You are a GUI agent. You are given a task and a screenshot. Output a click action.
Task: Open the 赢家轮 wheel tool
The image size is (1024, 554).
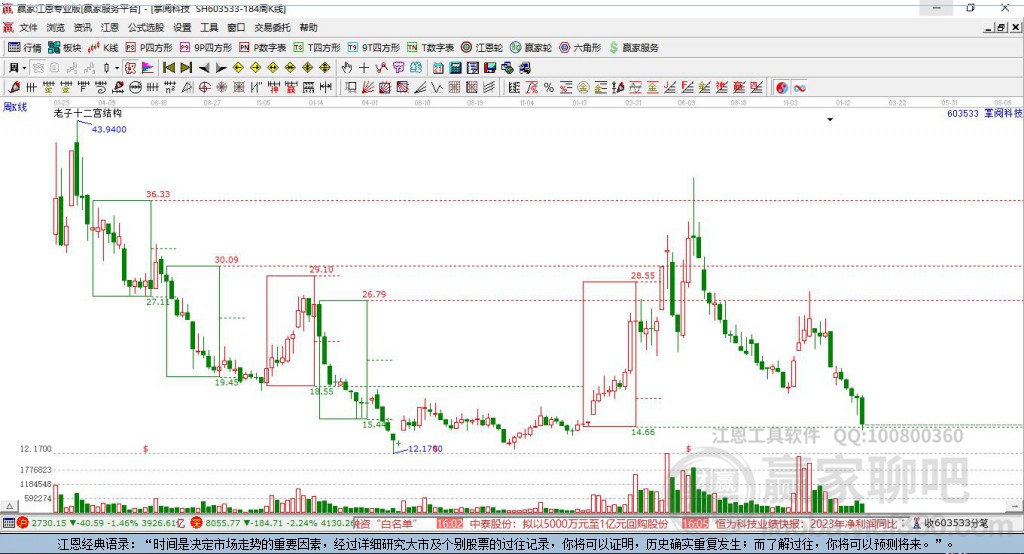[531, 48]
